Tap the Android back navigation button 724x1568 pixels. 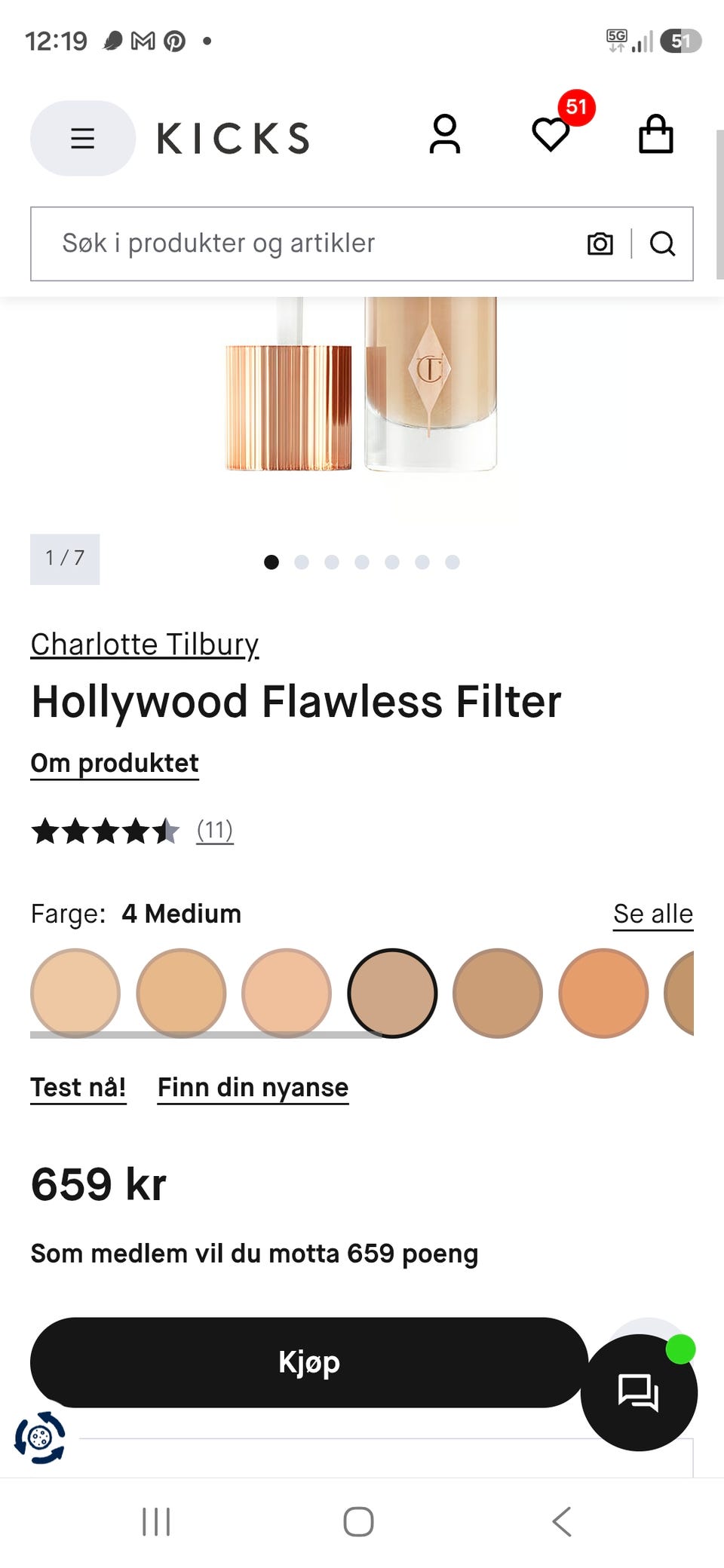(x=562, y=1521)
